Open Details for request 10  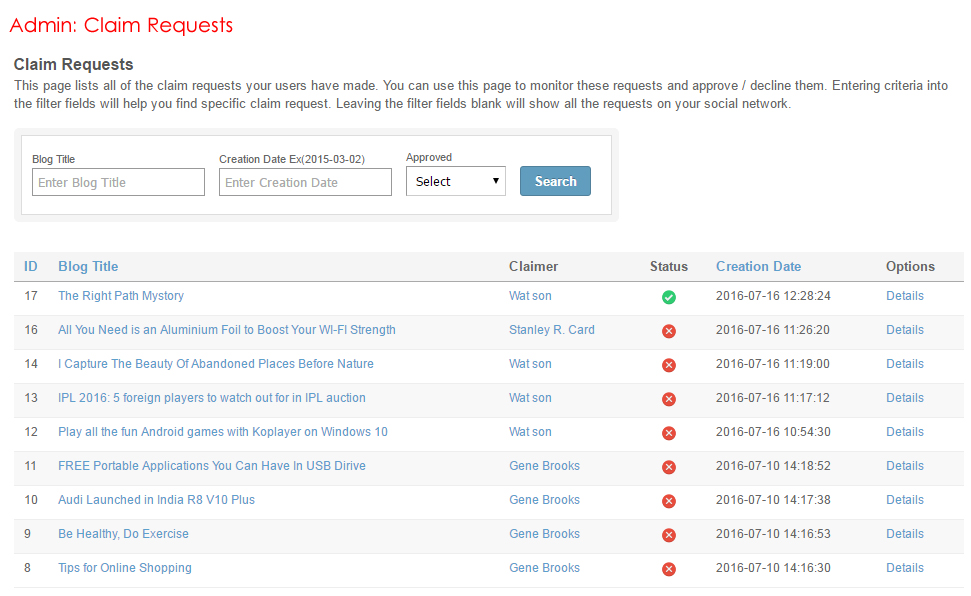pyautogui.click(x=904, y=500)
